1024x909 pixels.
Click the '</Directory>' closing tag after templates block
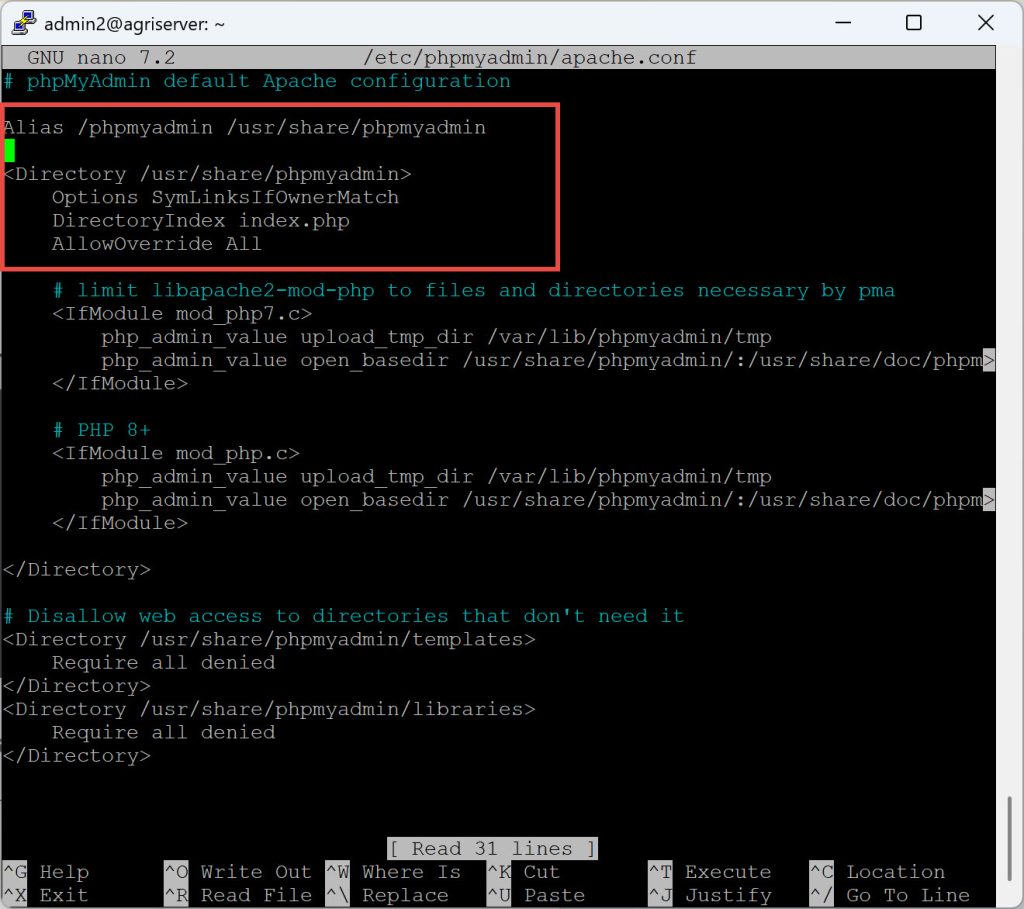click(x=76, y=686)
